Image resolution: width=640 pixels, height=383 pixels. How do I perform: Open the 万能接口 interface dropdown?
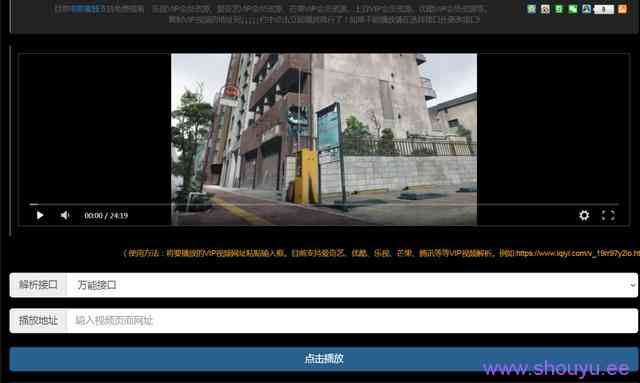[x=352, y=285]
